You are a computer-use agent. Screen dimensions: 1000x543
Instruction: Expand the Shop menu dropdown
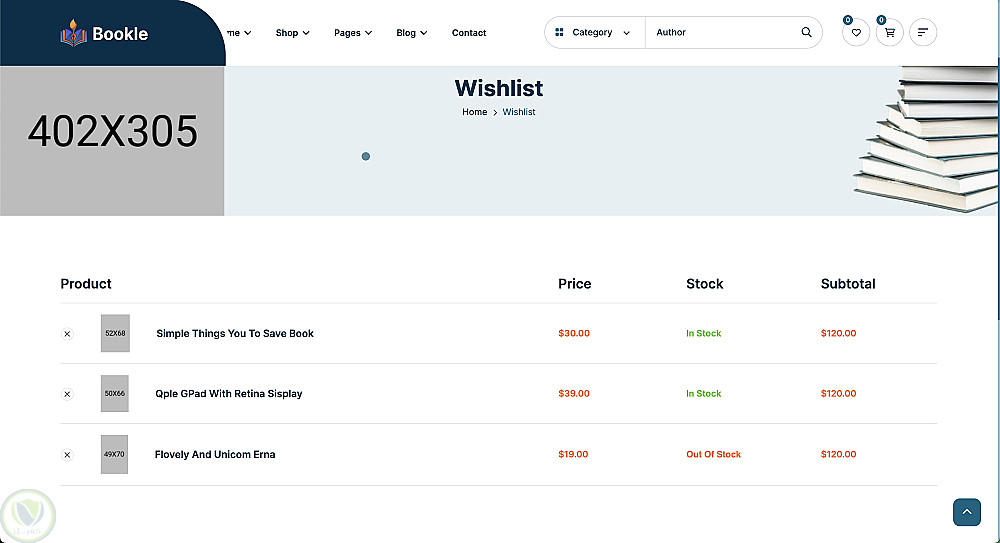click(292, 33)
